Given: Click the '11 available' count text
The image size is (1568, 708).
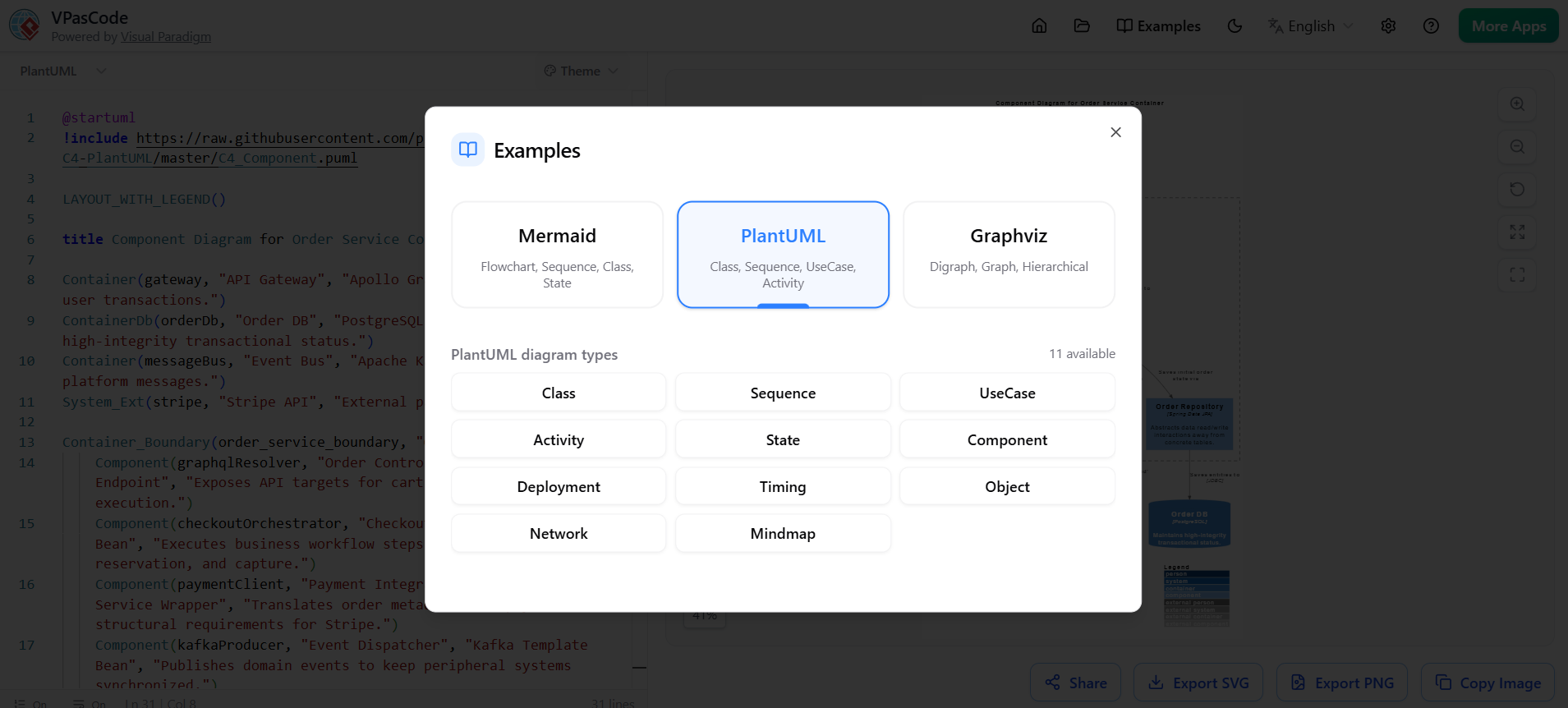Looking at the screenshot, I should [1082, 354].
